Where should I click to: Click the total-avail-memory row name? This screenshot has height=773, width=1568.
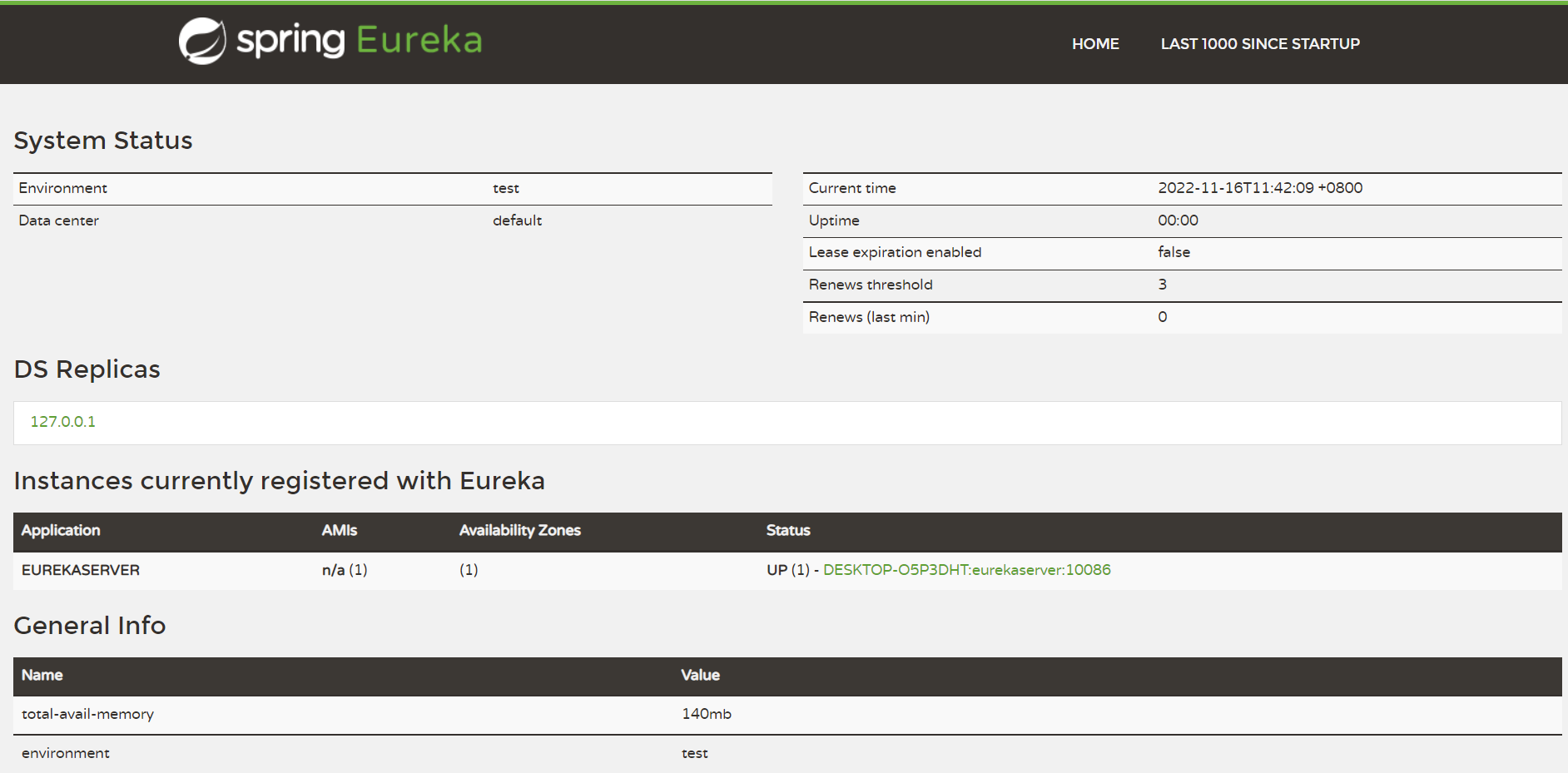87,714
